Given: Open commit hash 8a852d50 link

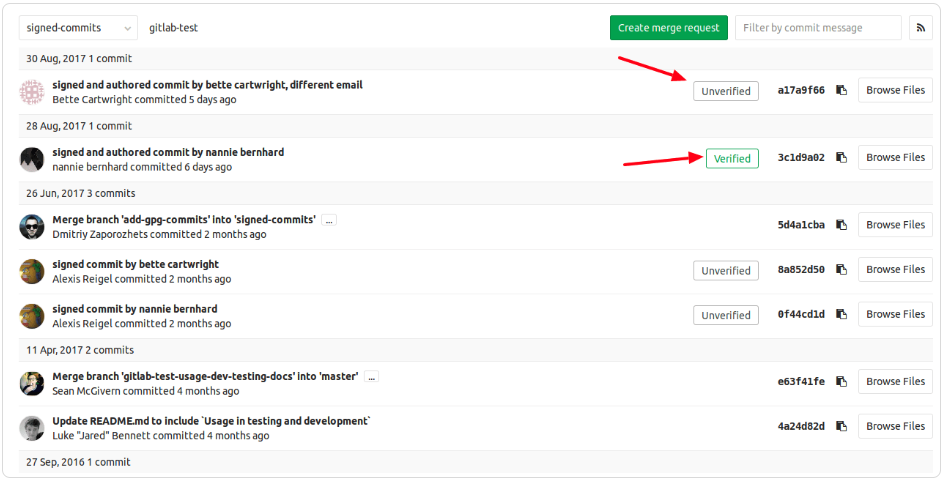Looking at the screenshot, I should point(801,270).
